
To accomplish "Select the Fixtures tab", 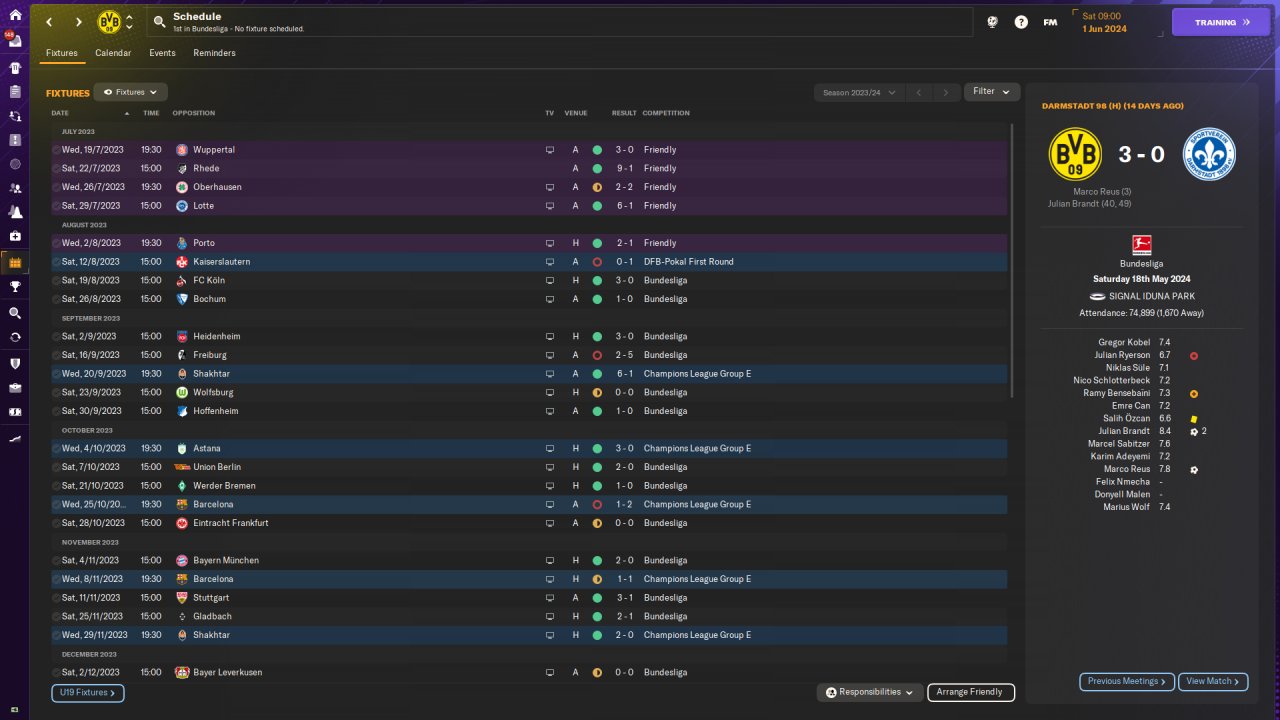I will [x=62, y=53].
